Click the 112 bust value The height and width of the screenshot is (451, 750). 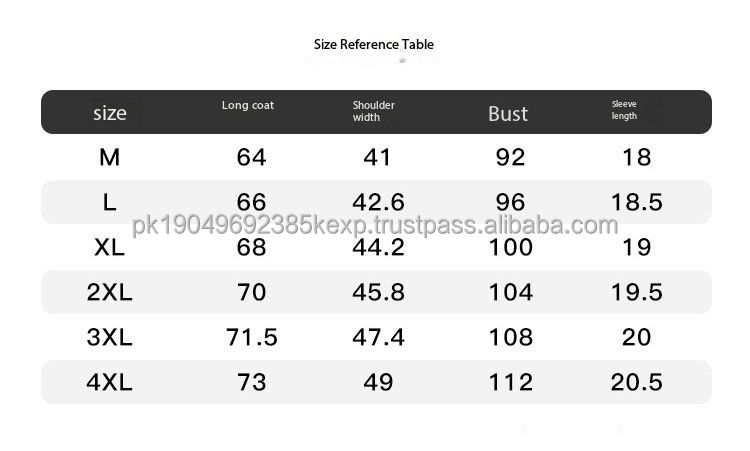click(511, 382)
